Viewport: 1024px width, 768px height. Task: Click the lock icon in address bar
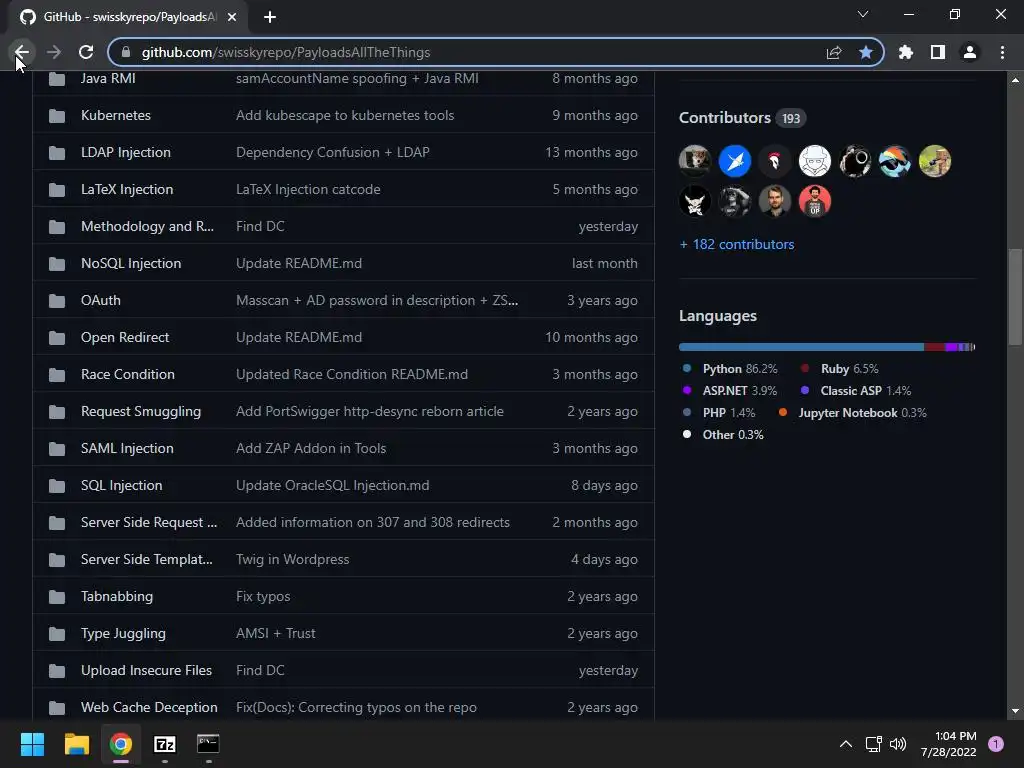[126, 52]
